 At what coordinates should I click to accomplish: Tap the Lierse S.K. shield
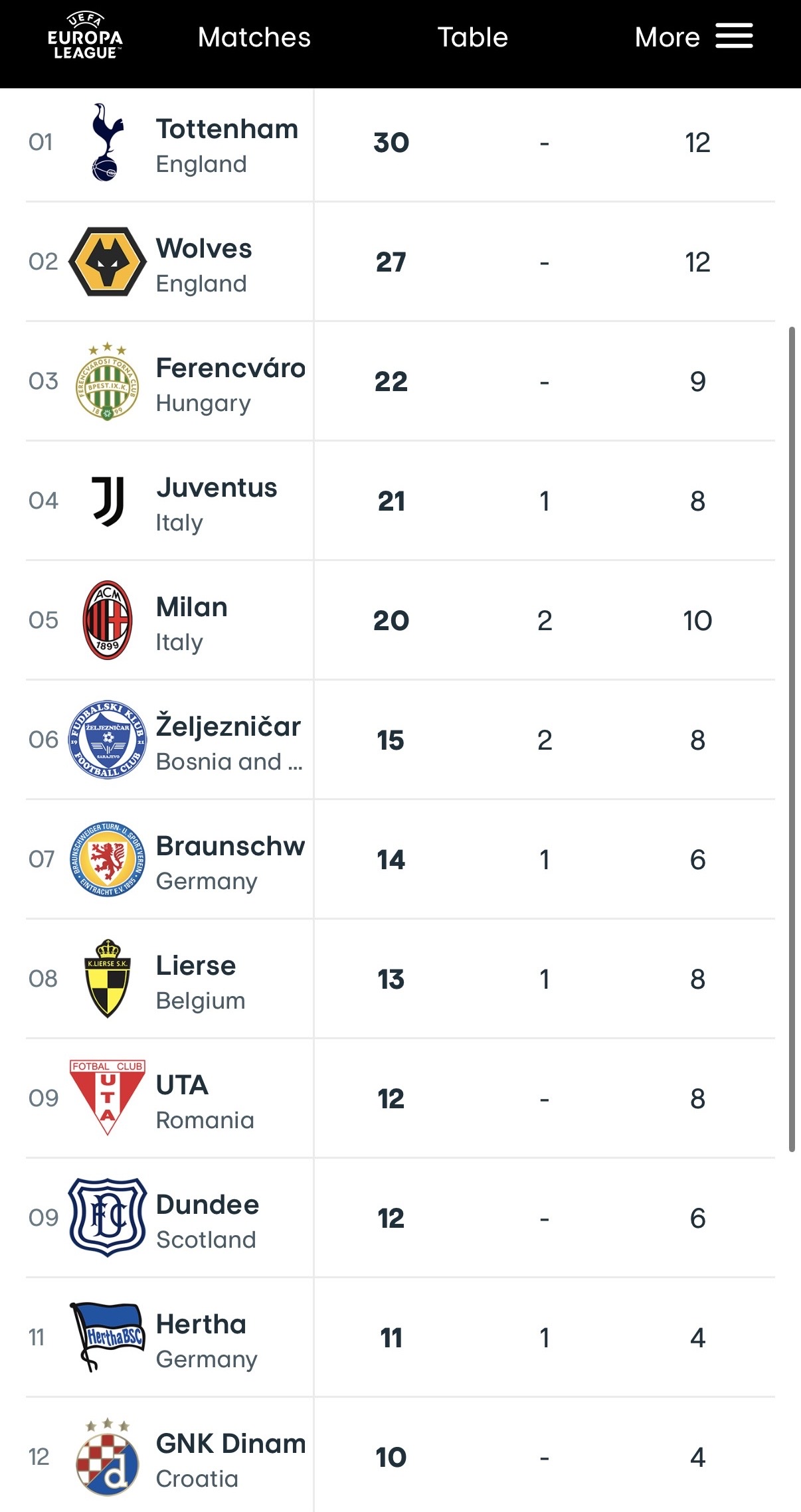click(x=108, y=978)
